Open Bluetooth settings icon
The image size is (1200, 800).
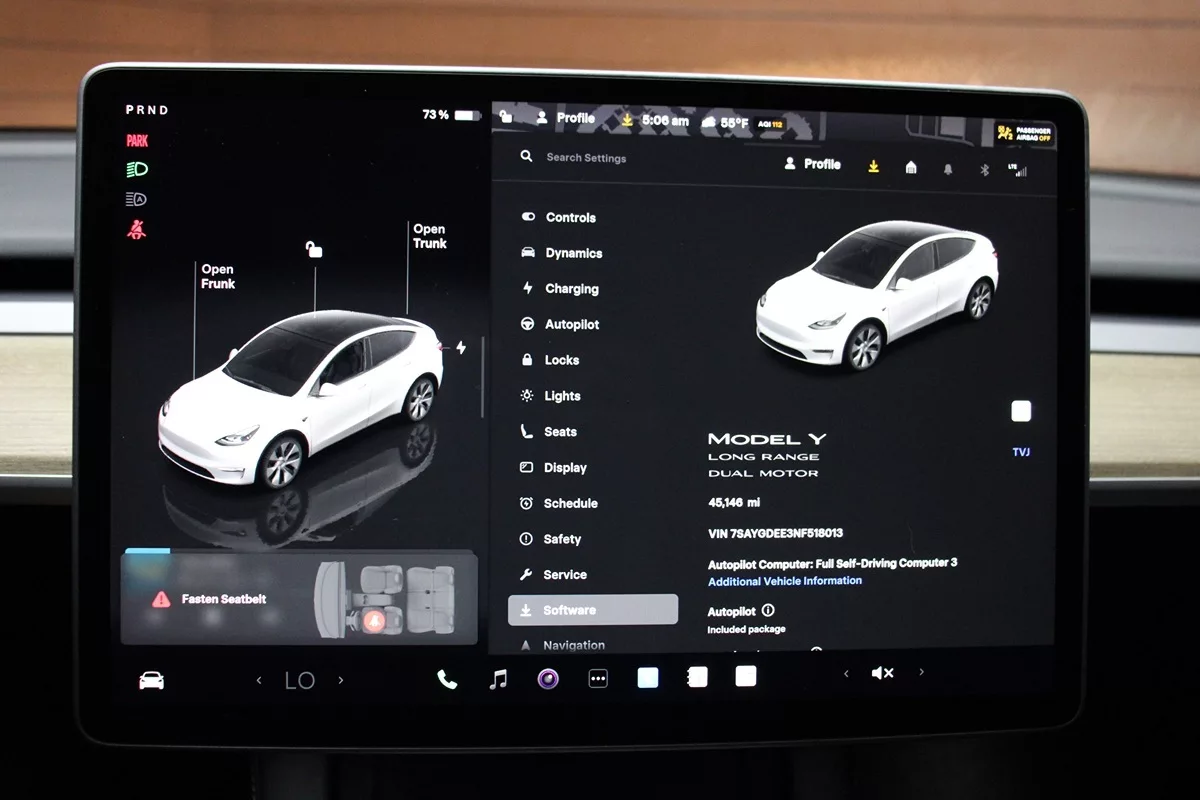(x=984, y=169)
